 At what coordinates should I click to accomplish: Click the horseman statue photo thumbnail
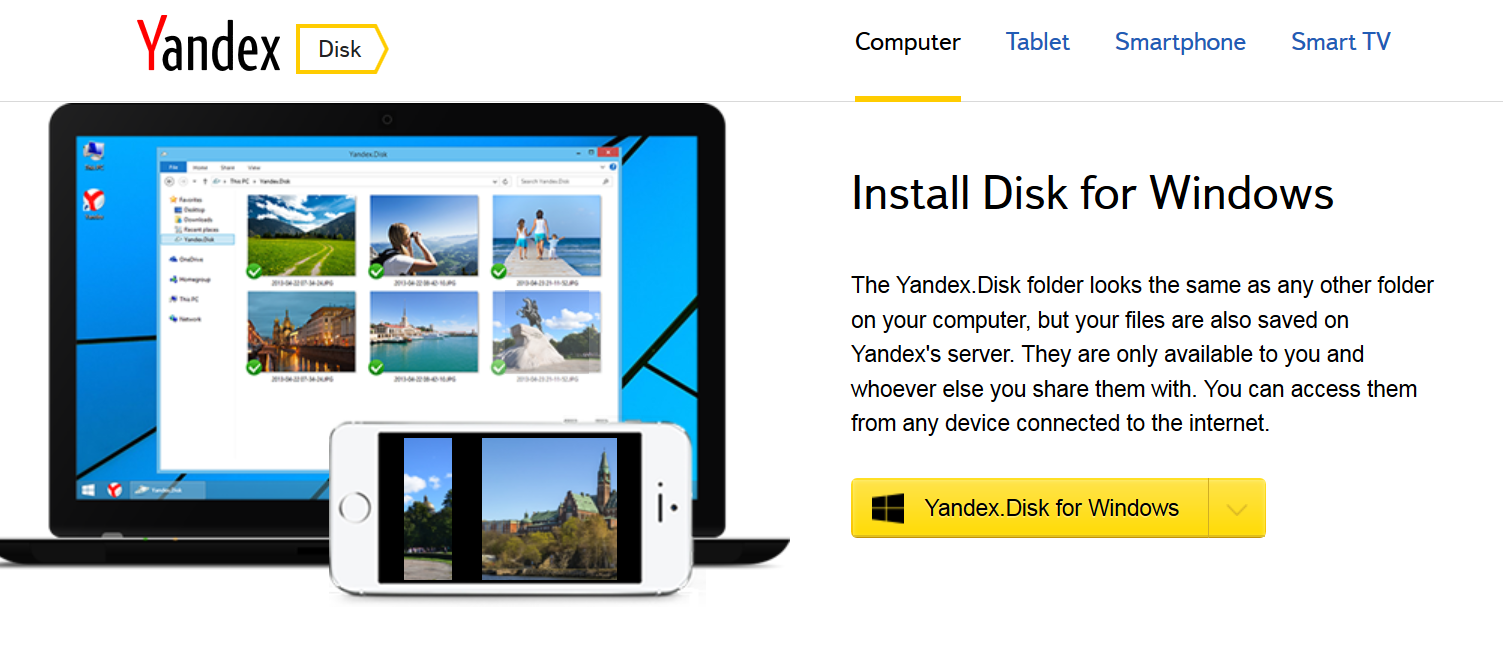546,332
